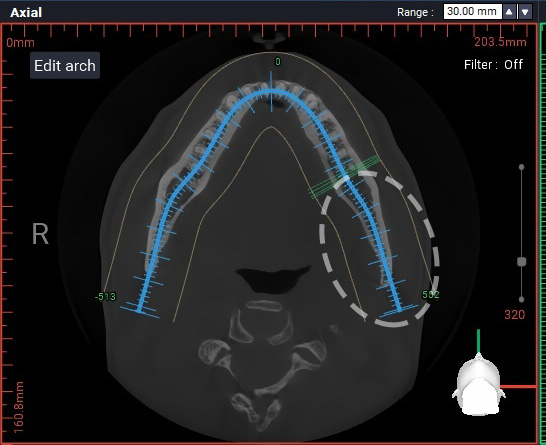Click the slice number 320
The width and height of the screenshot is (546, 445).
[x=514, y=315]
